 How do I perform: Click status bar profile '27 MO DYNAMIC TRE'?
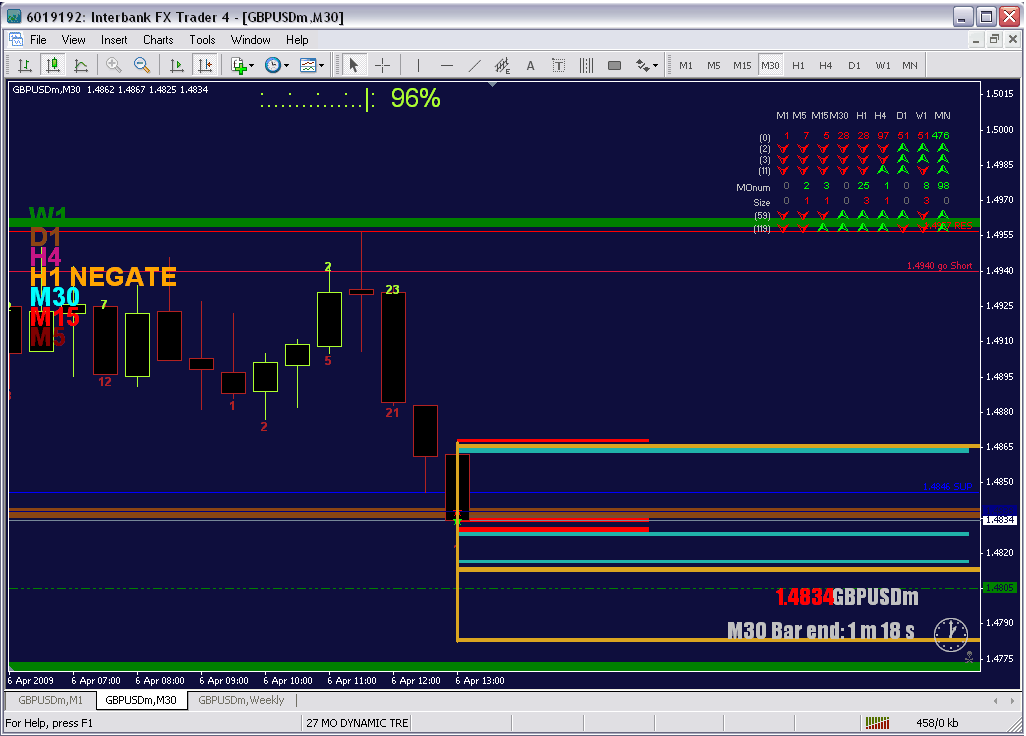pyautogui.click(x=357, y=723)
